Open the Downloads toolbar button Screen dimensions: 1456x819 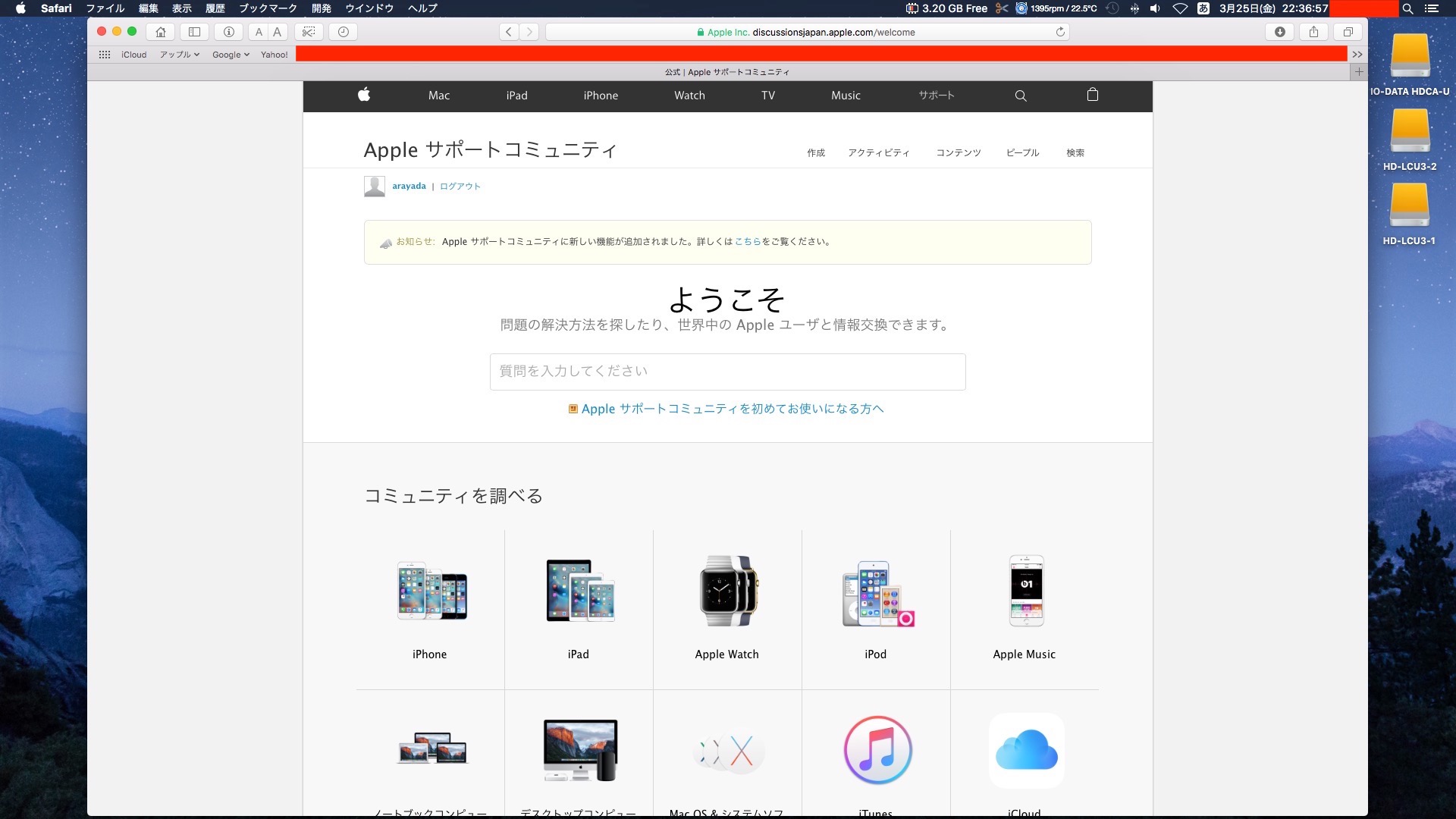[1280, 32]
